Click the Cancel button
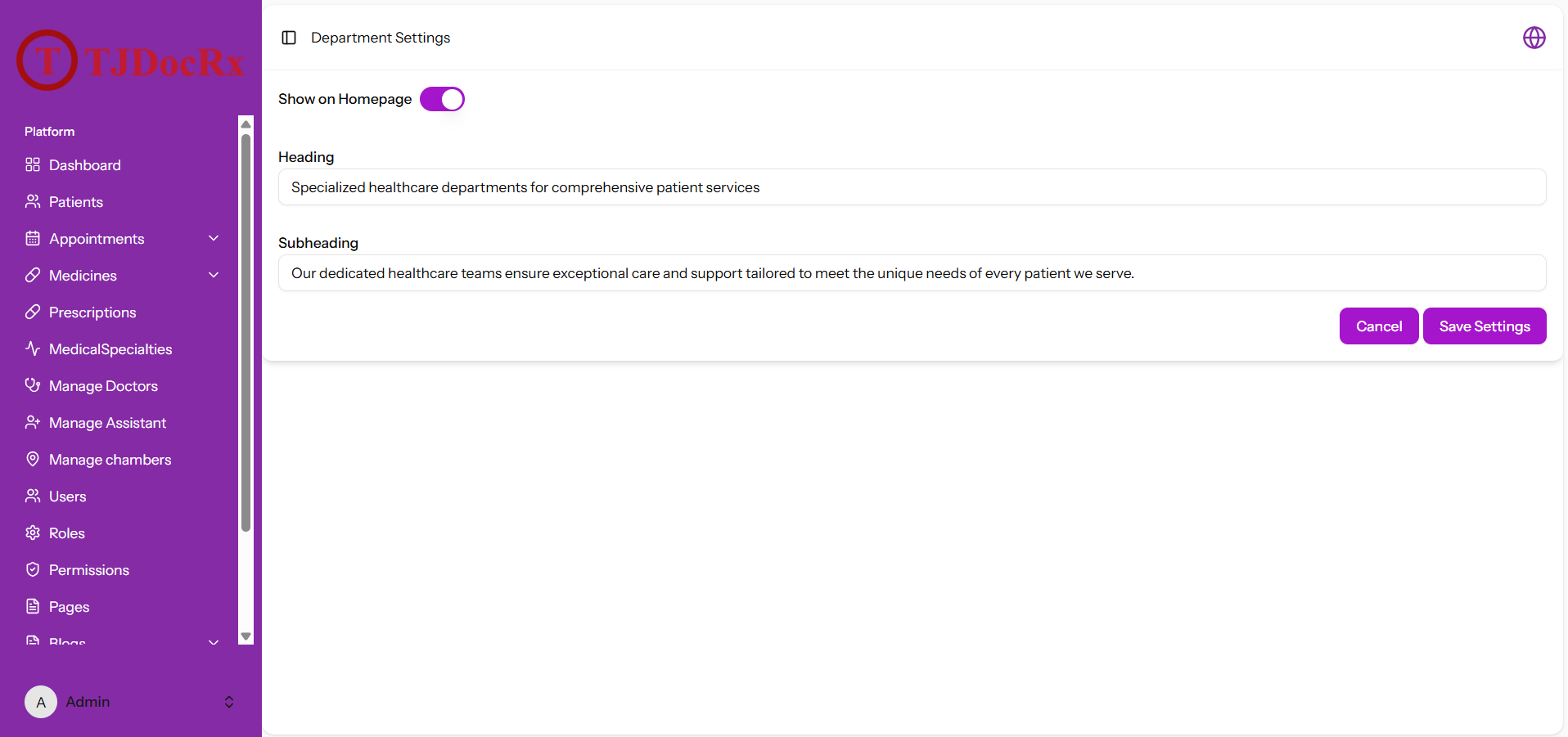 (x=1379, y=326)
